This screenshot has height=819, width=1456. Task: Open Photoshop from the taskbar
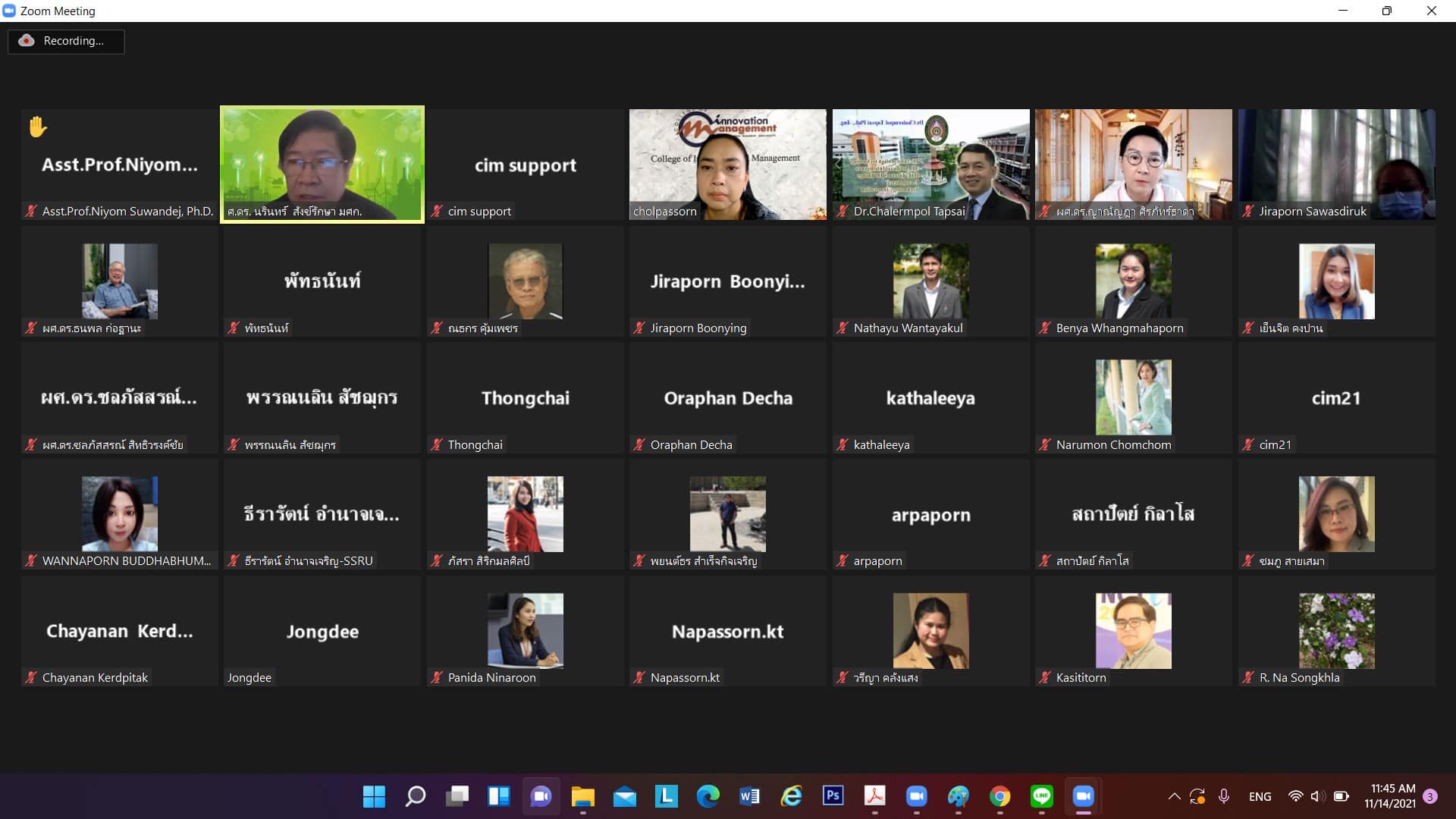tap(833, 796)
